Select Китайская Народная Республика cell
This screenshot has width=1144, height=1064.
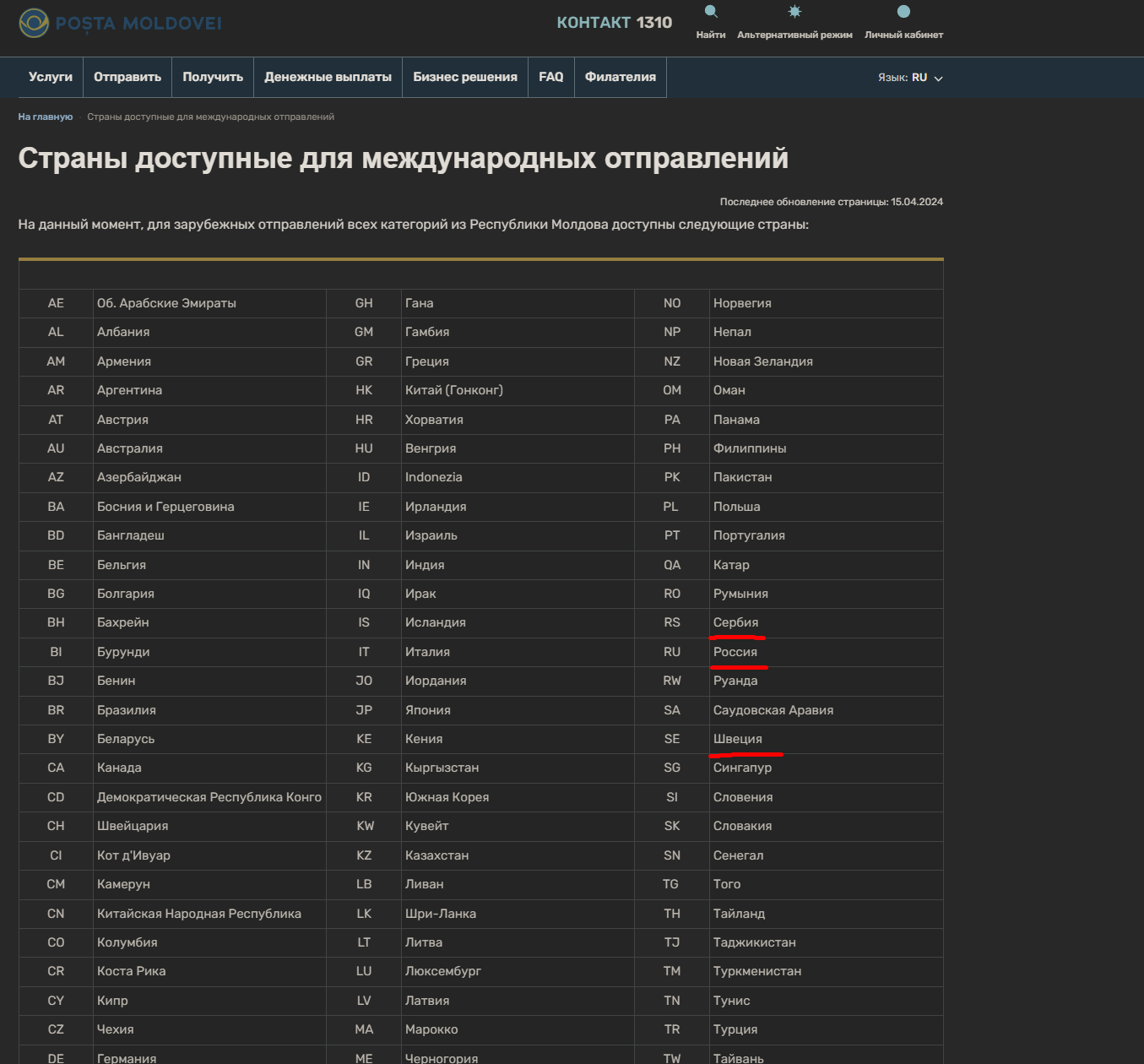(209, 914)
